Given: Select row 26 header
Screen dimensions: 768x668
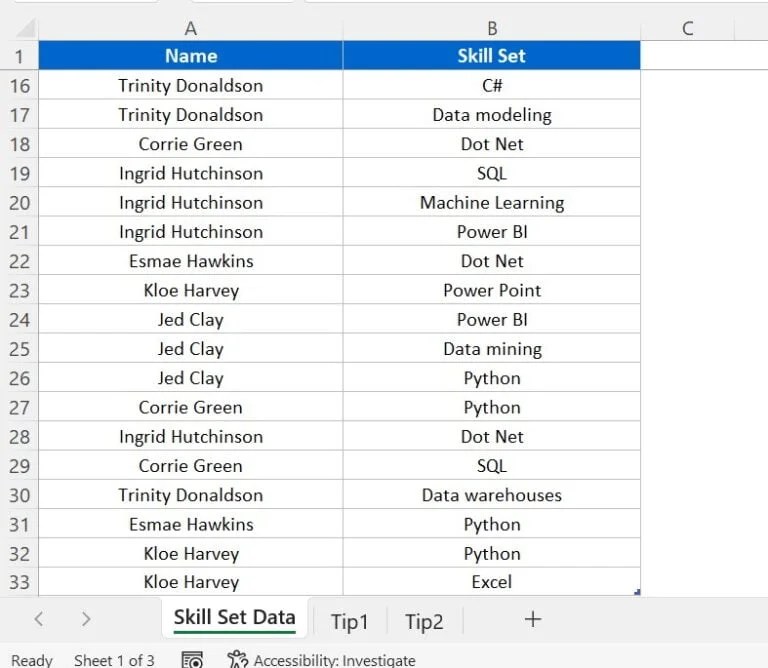Looking at the screenshot, I should 19,378.
